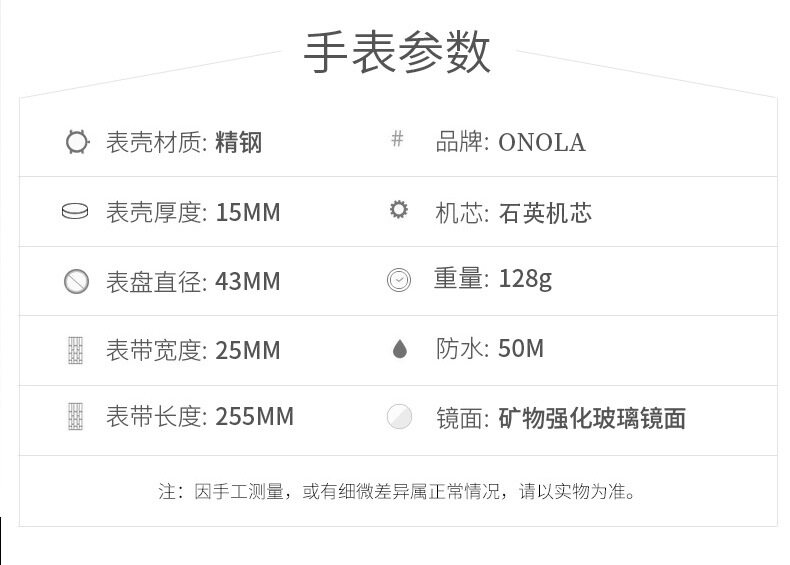
Task: Click the 石英机芯 movement value
Action: coord(544,212)
